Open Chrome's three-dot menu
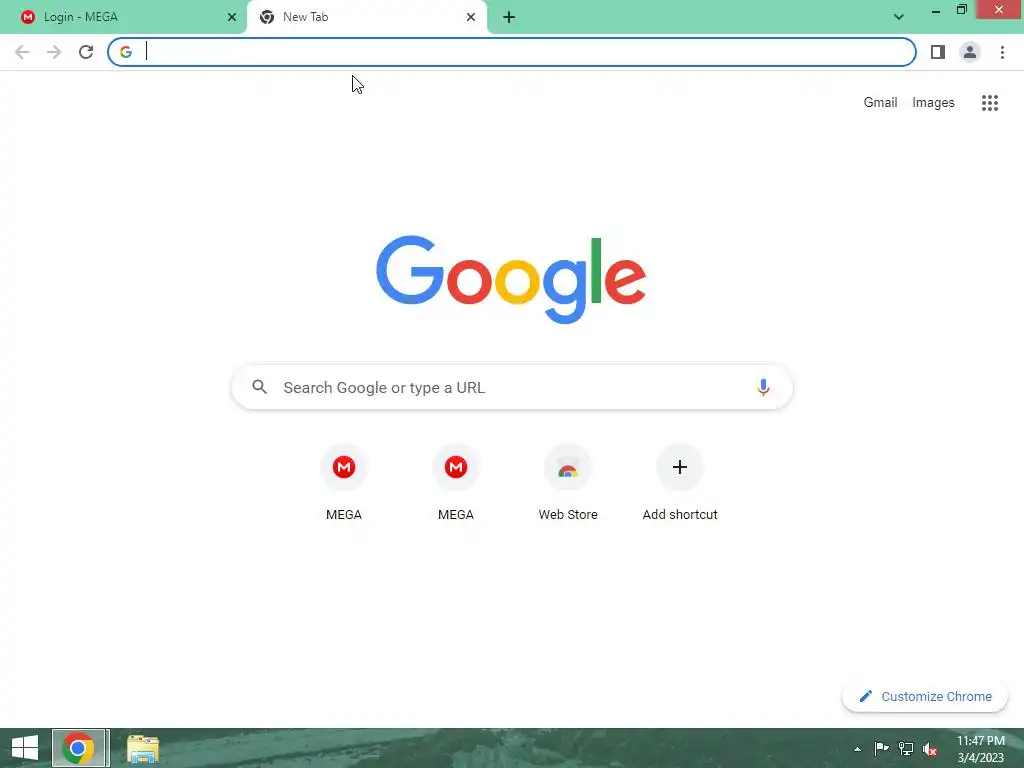 click(1002, 52)
